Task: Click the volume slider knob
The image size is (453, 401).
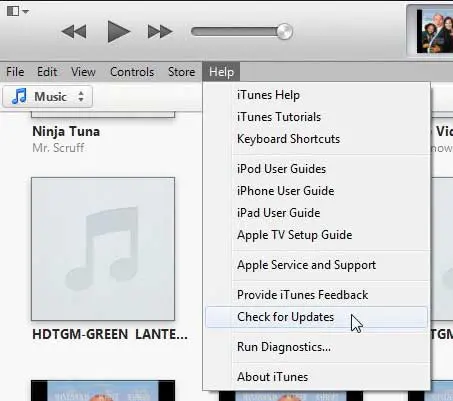Action: click(284, 32)
